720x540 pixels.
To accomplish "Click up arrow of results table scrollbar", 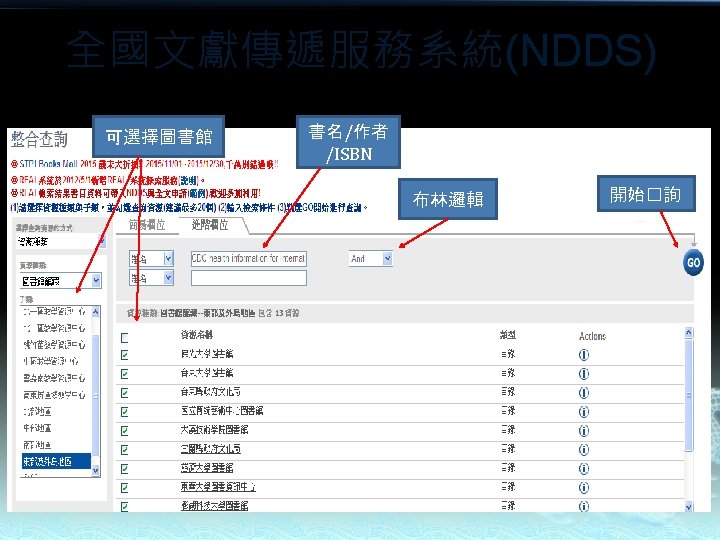I will click(x=688, y=332).
